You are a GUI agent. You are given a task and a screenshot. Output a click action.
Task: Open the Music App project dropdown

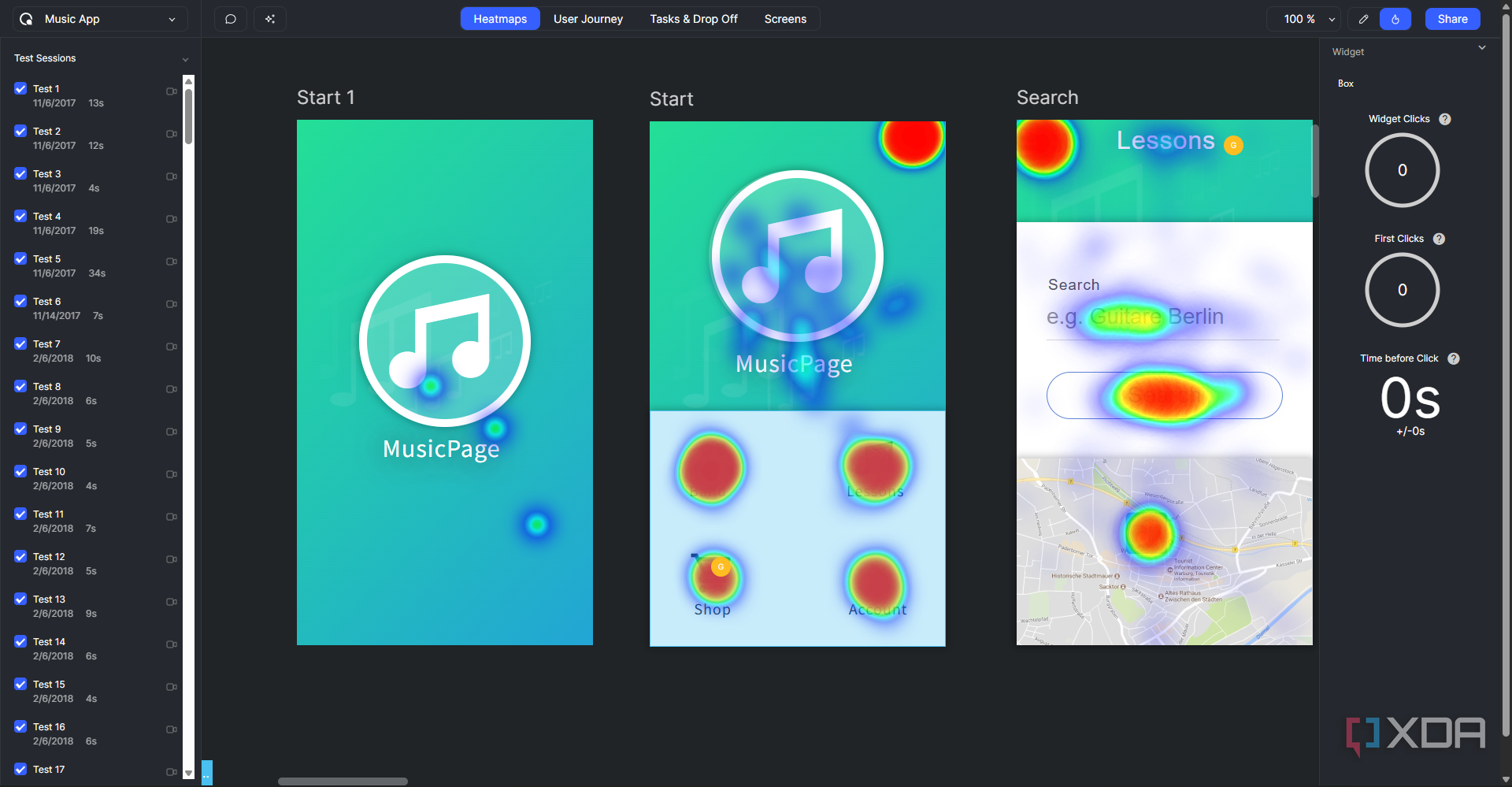coord(100,19)
